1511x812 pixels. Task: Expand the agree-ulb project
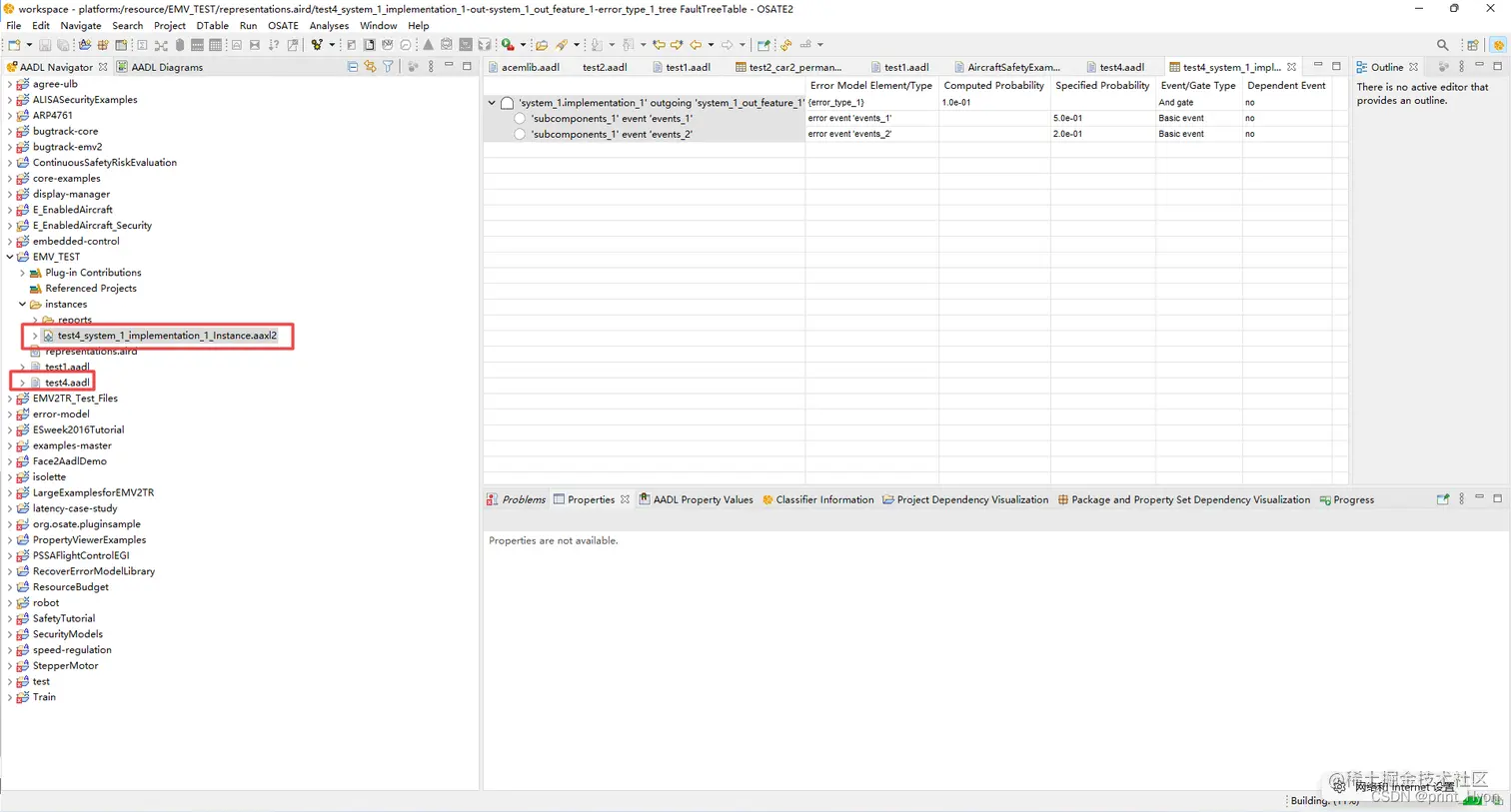[x=10, y=84]
